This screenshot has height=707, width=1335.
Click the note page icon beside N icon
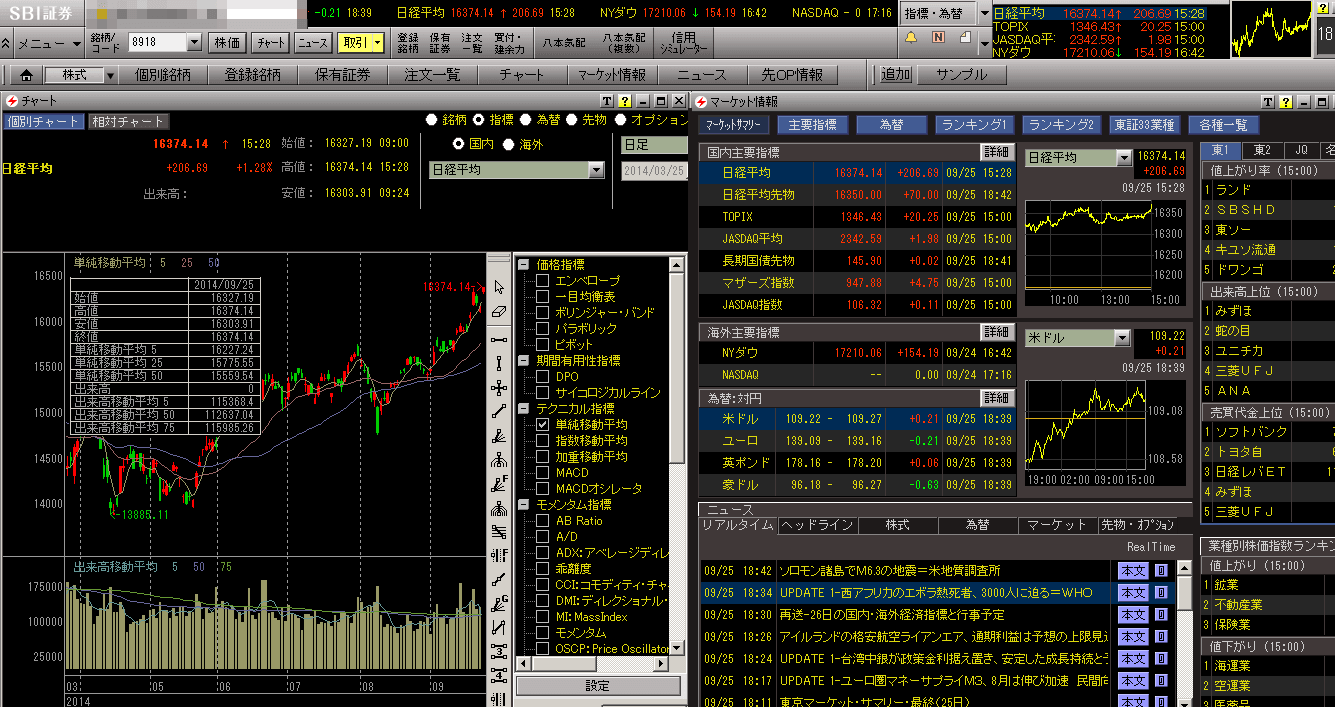[963, 38]
